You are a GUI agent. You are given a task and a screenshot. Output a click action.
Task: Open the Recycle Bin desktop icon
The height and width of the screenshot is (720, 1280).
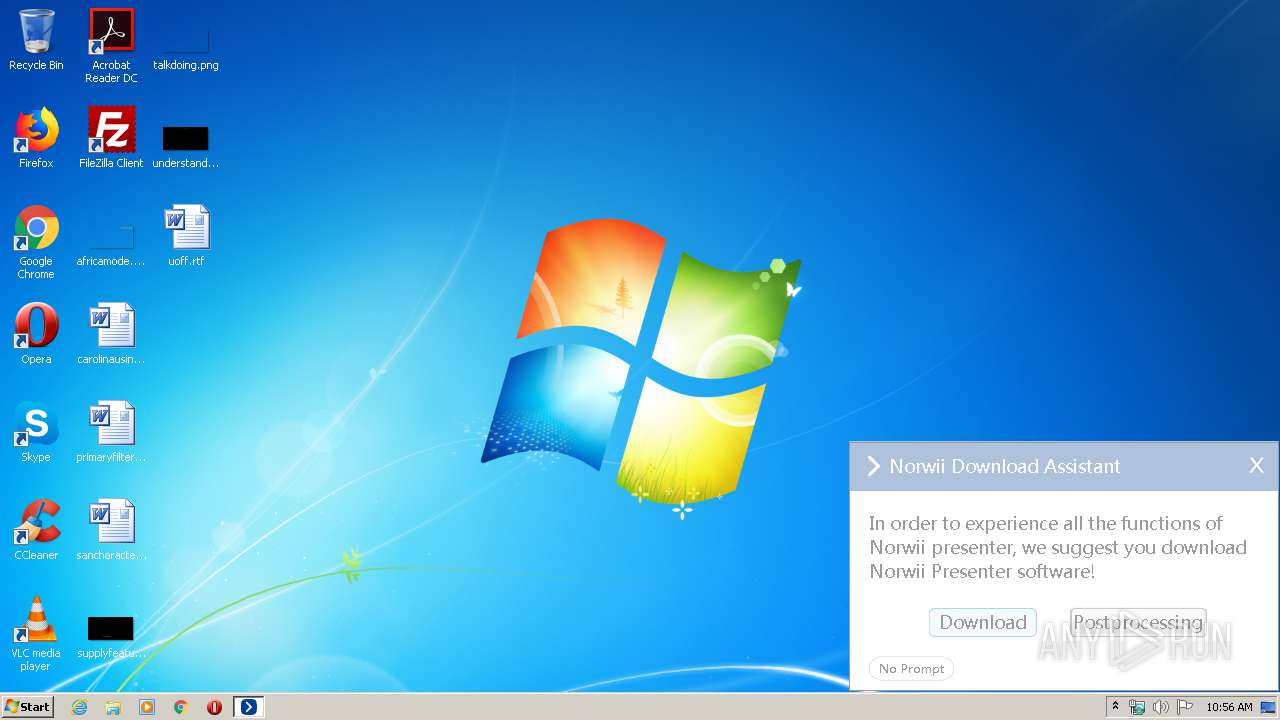coord(36,40)
